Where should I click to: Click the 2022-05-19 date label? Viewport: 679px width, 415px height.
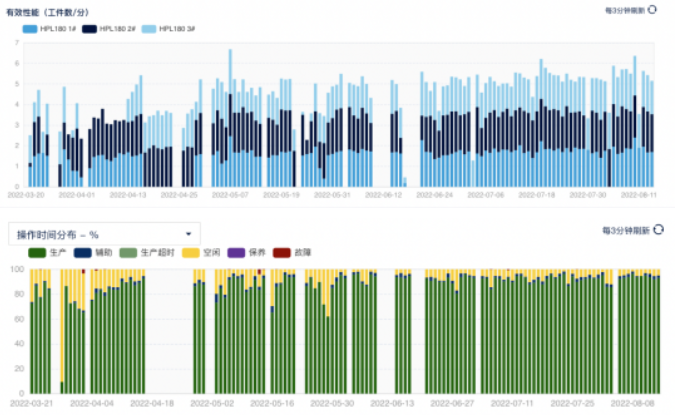tap(281, 195)
